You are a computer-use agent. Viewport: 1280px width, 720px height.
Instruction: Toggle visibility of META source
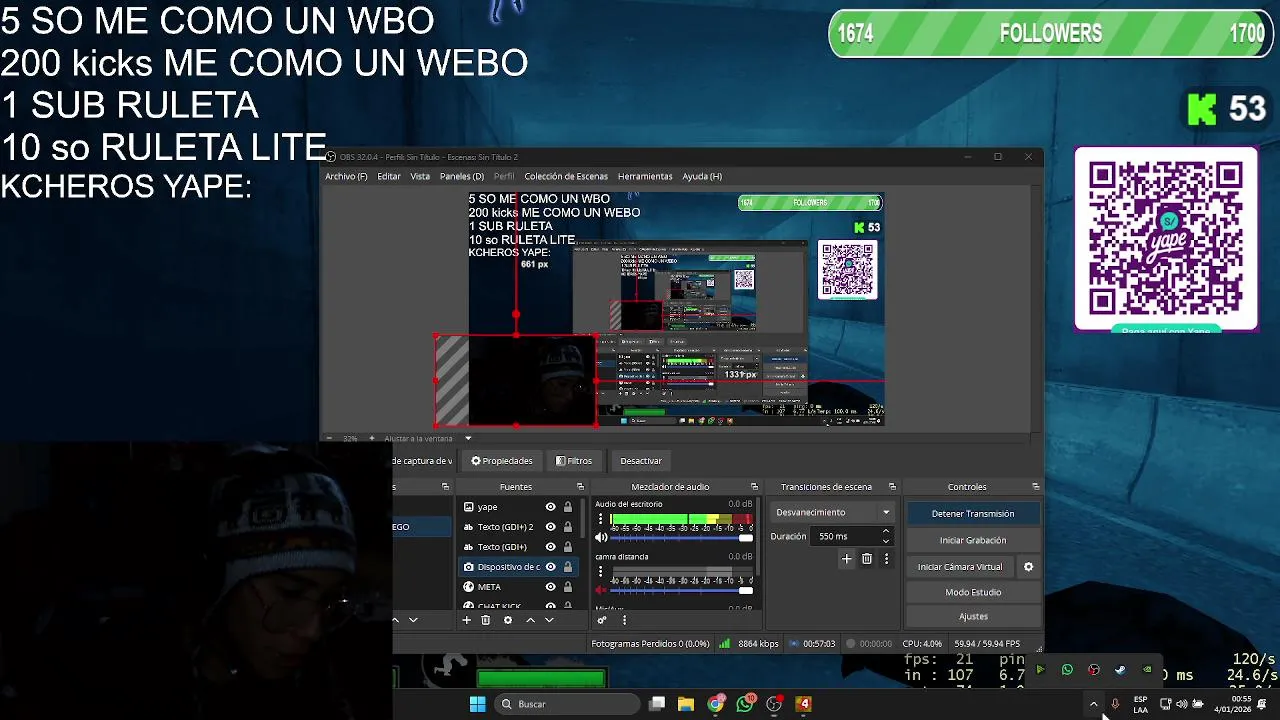coord(550,587)
